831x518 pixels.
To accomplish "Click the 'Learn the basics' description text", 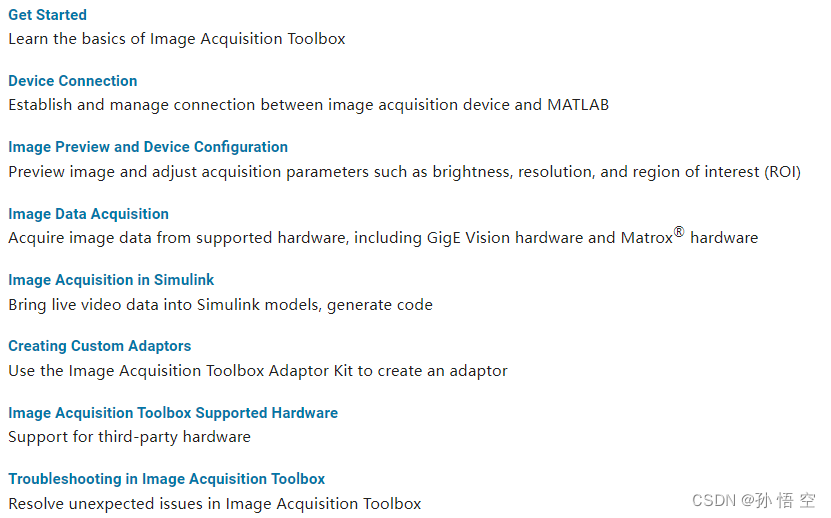I will pyautogui.click(x=176, y=39).
